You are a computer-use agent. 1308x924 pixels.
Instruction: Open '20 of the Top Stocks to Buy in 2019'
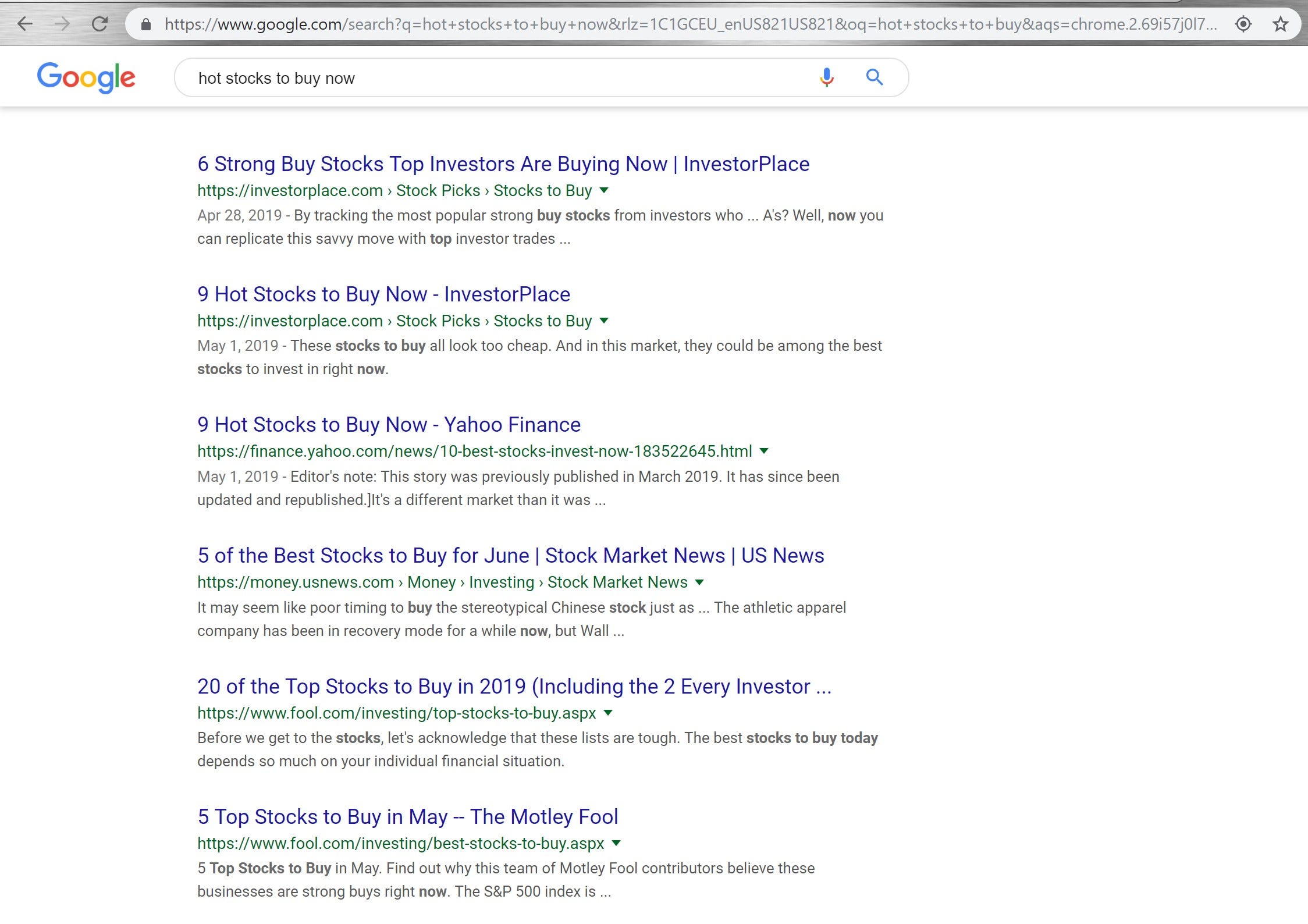[514, 687]
